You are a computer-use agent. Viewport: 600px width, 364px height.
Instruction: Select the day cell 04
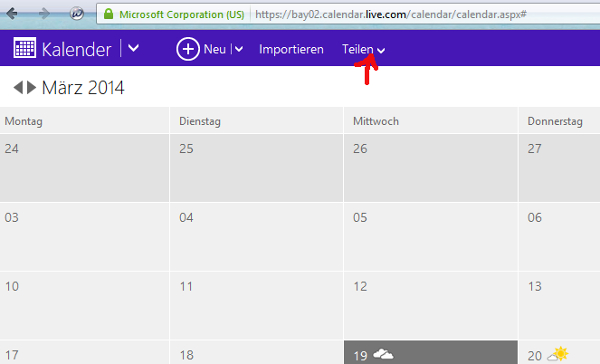[256, 237]
